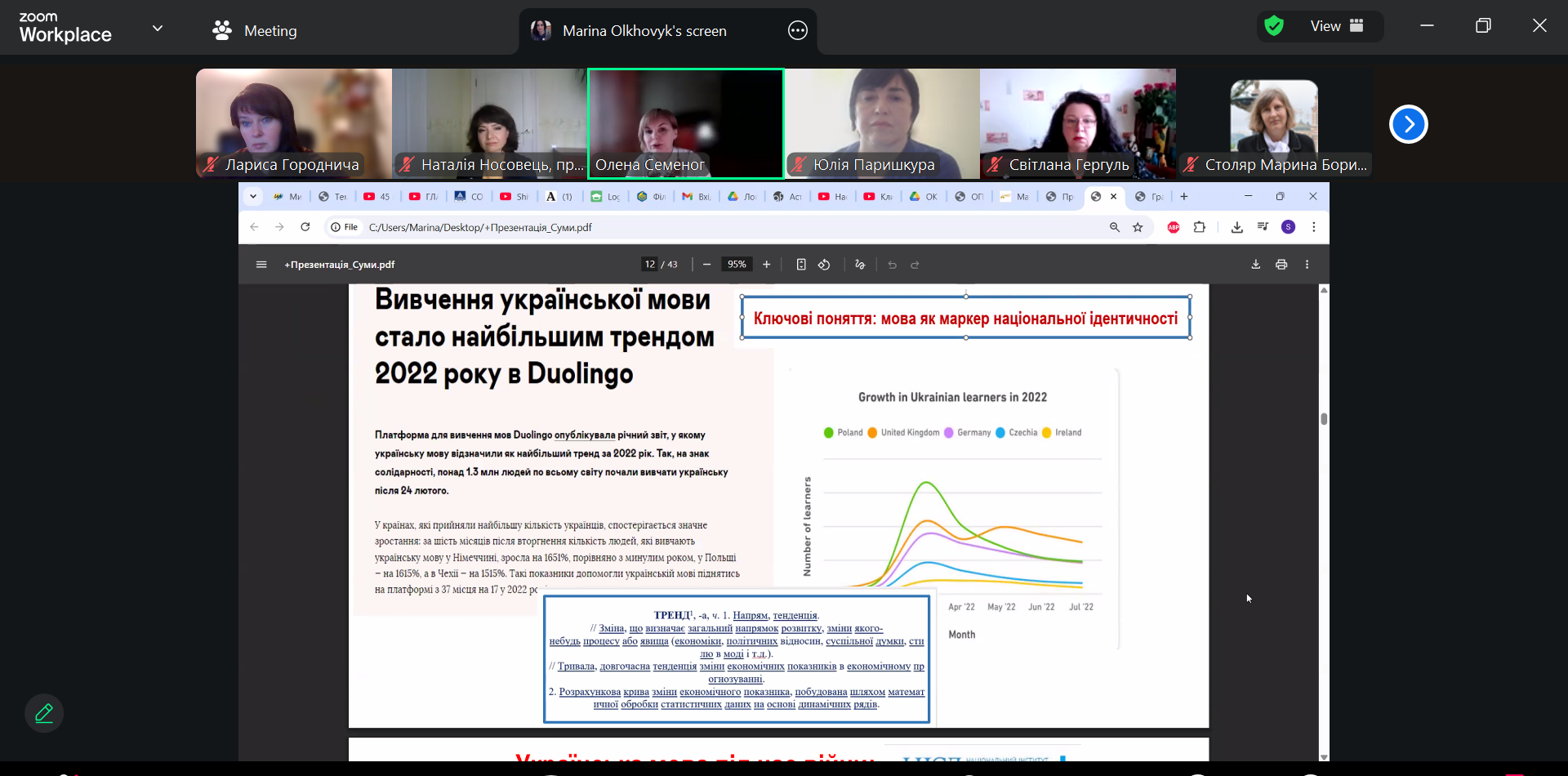Zoom out PDF with minus button
The height and width of the screenshot is (776, 1568).
(707, 265)
